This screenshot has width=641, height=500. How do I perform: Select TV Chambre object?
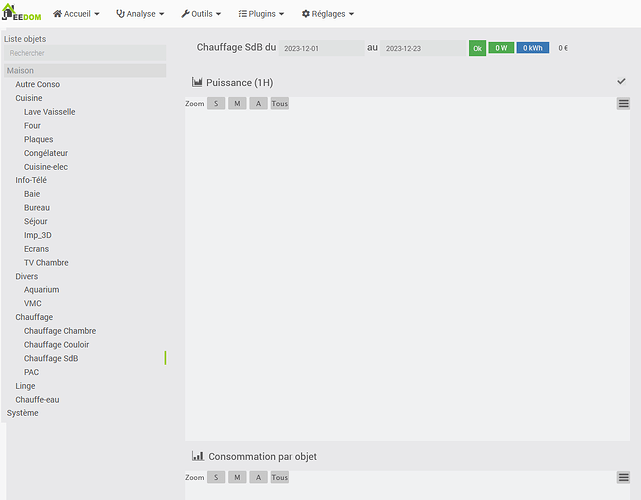pos(46,262)
